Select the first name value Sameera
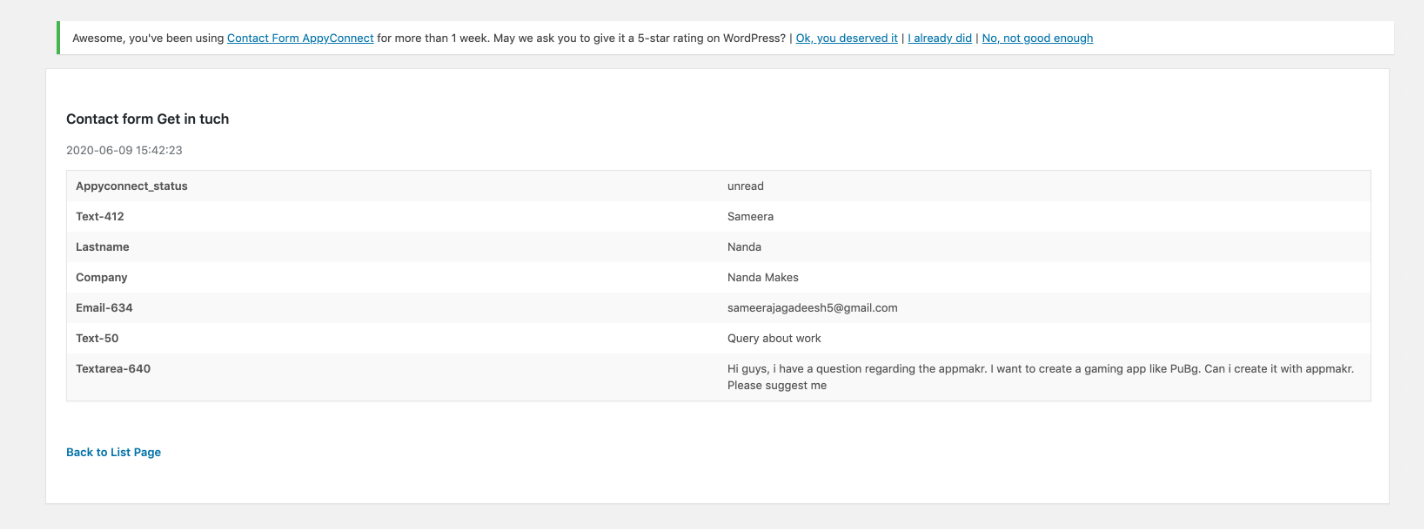Screen dimensions: 1424x529 [x=750, y=216]
